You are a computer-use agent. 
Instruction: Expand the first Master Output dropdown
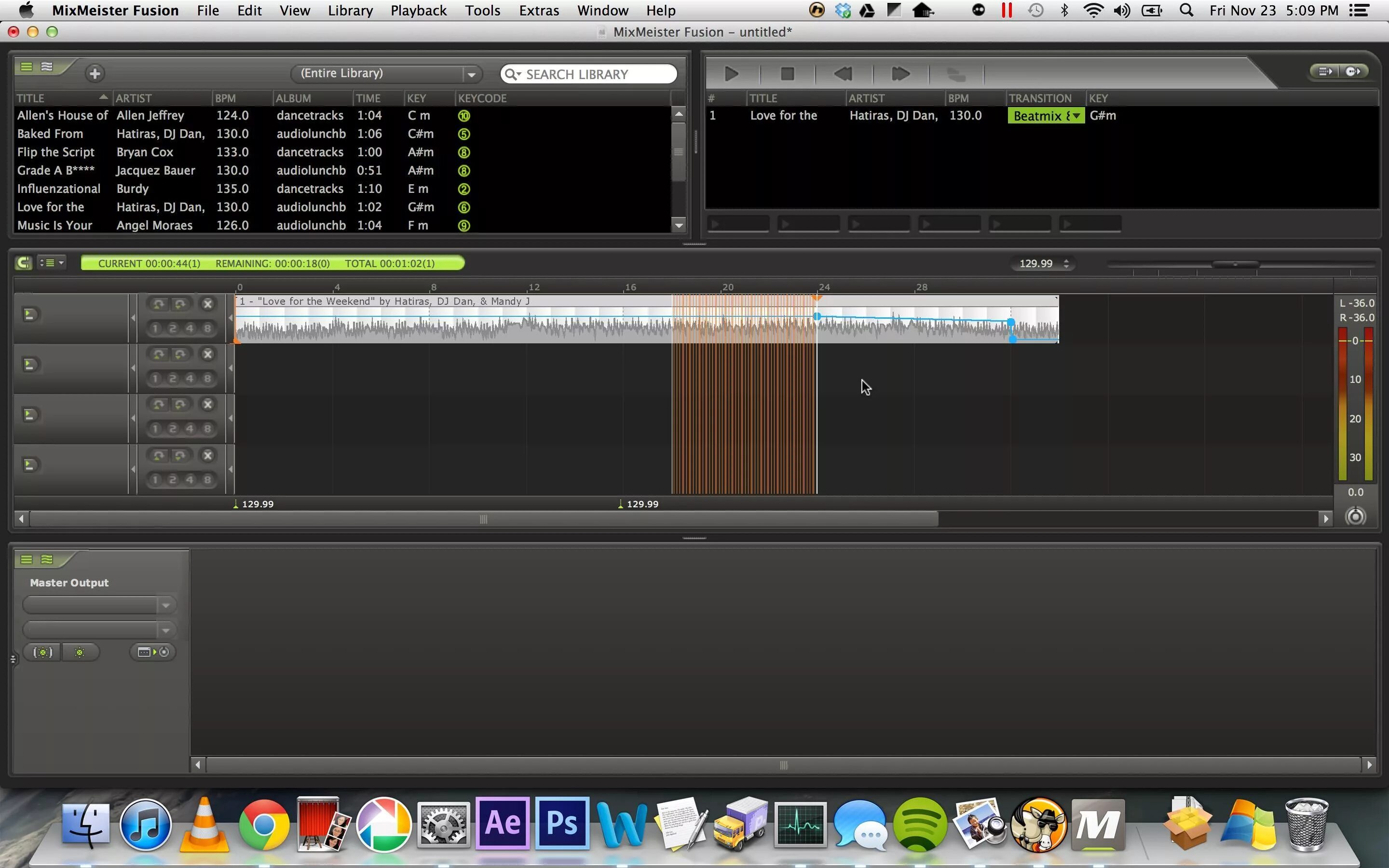tap(165, 605)
